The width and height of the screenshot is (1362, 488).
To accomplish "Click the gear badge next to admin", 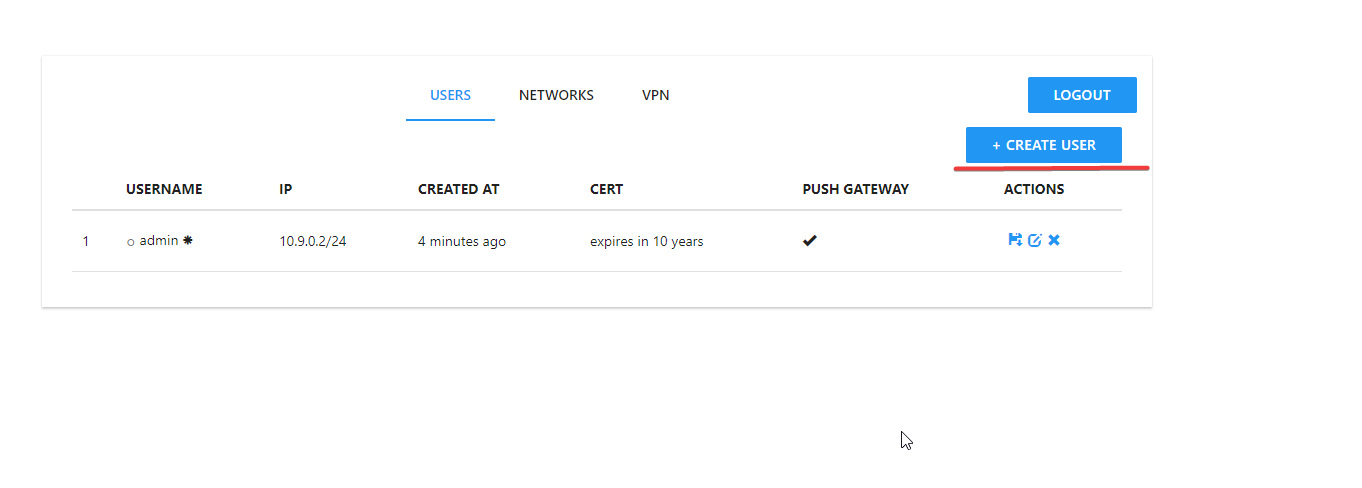I will click(188, 240).
